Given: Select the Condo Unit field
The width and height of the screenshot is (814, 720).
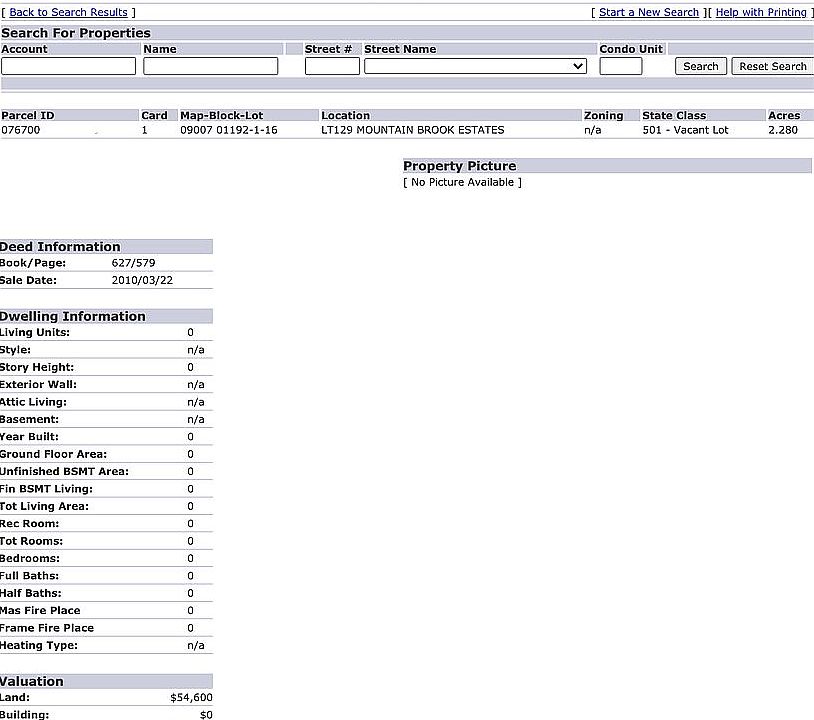Looking at the screenshot, I should point(621,66).
